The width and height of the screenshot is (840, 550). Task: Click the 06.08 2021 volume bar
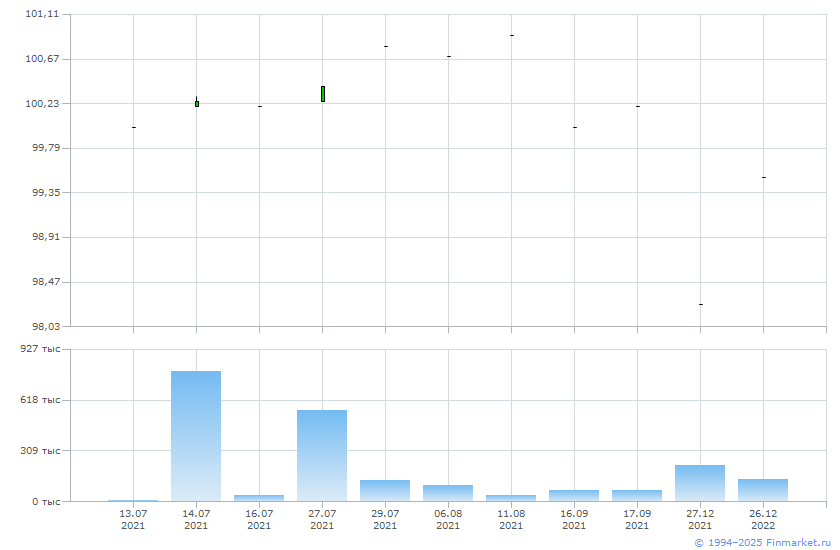coord(448,493)
